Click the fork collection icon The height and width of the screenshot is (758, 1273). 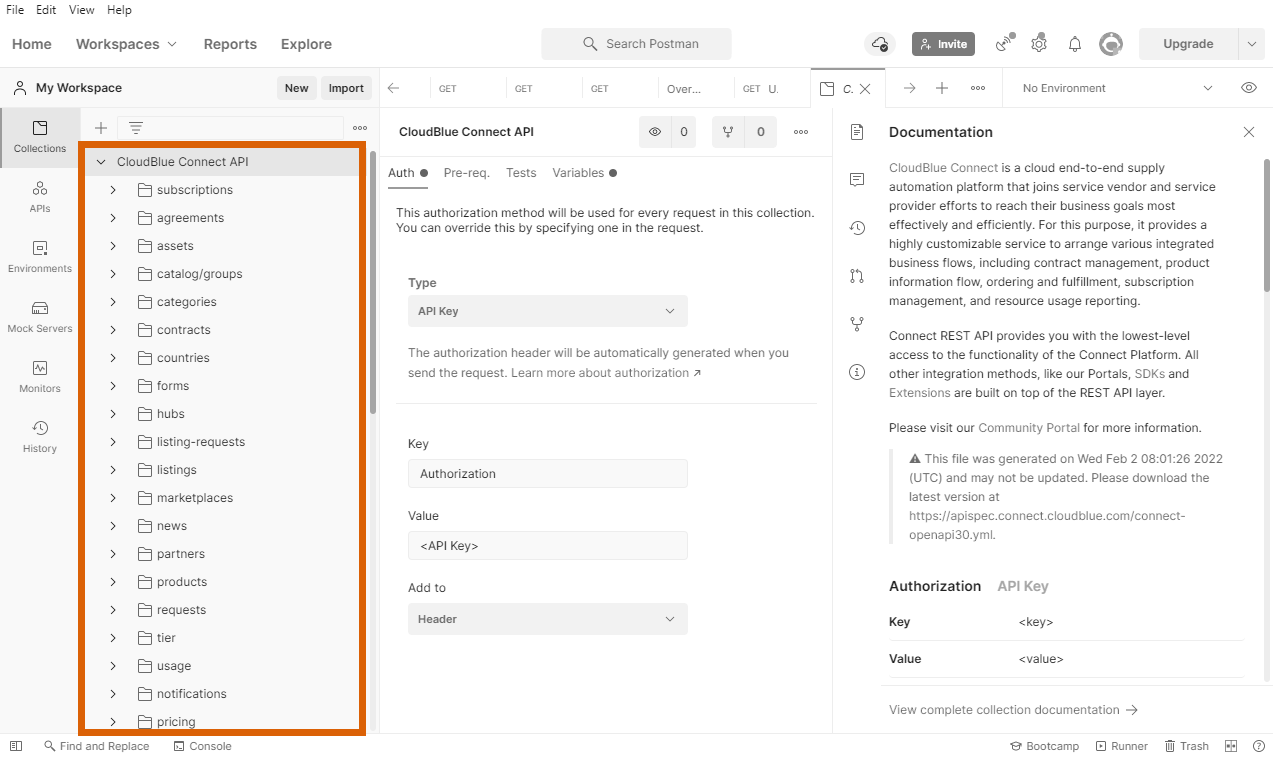[728, 132]
